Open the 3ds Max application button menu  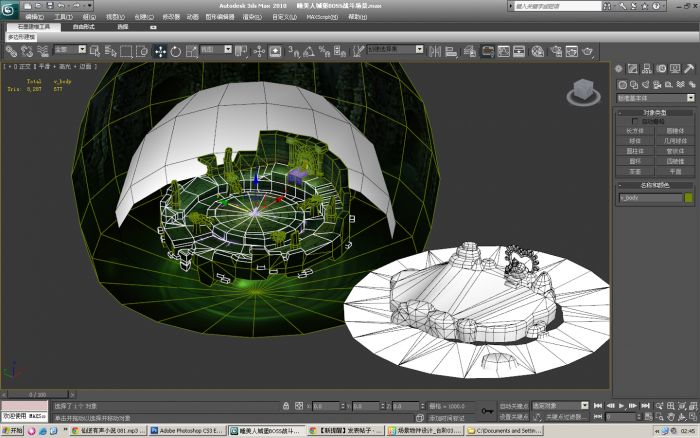click(8, 10)
